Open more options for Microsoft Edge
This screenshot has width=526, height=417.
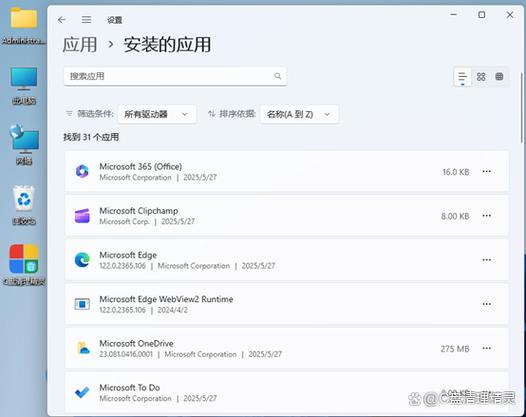487,260
